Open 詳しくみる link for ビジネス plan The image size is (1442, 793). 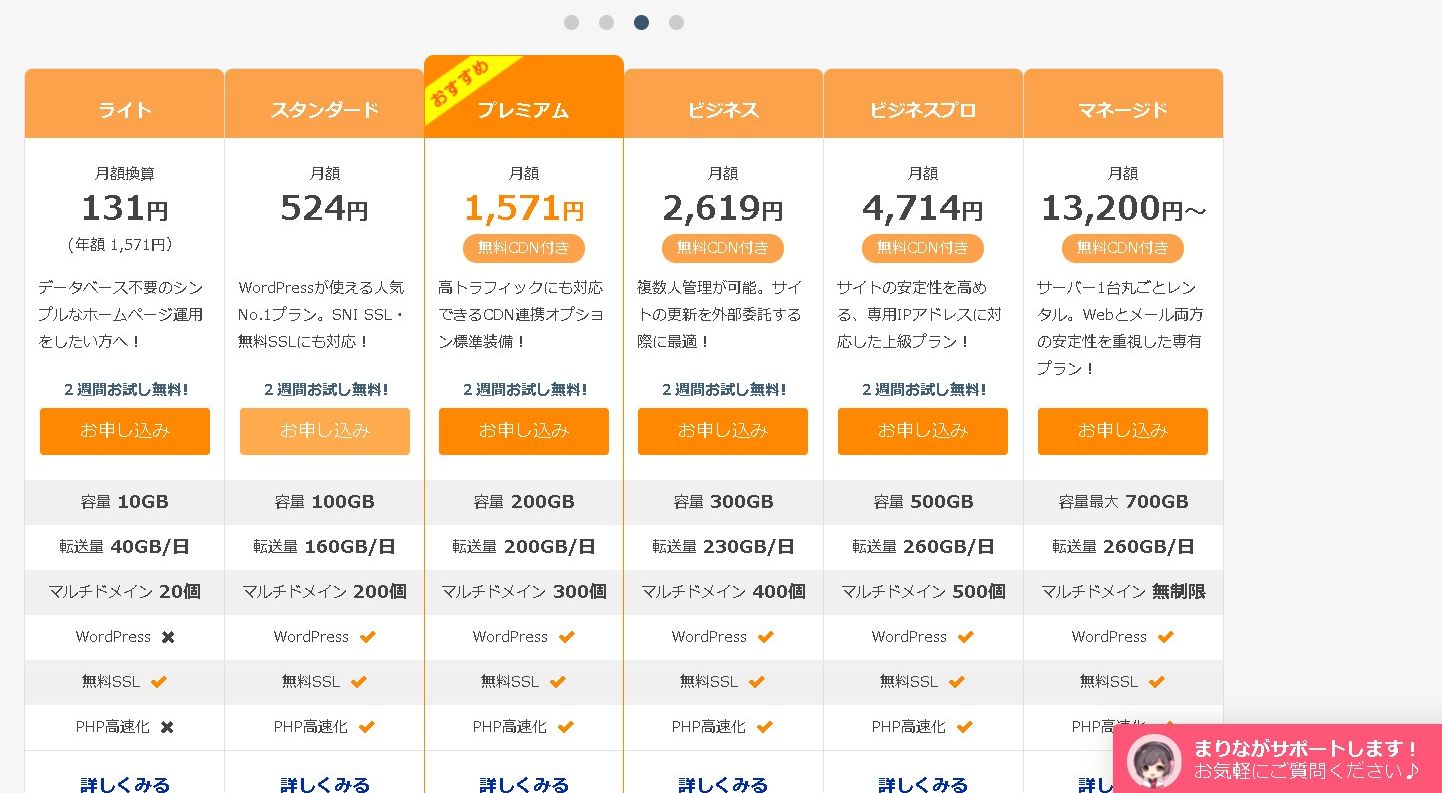(x=722, y=783)
